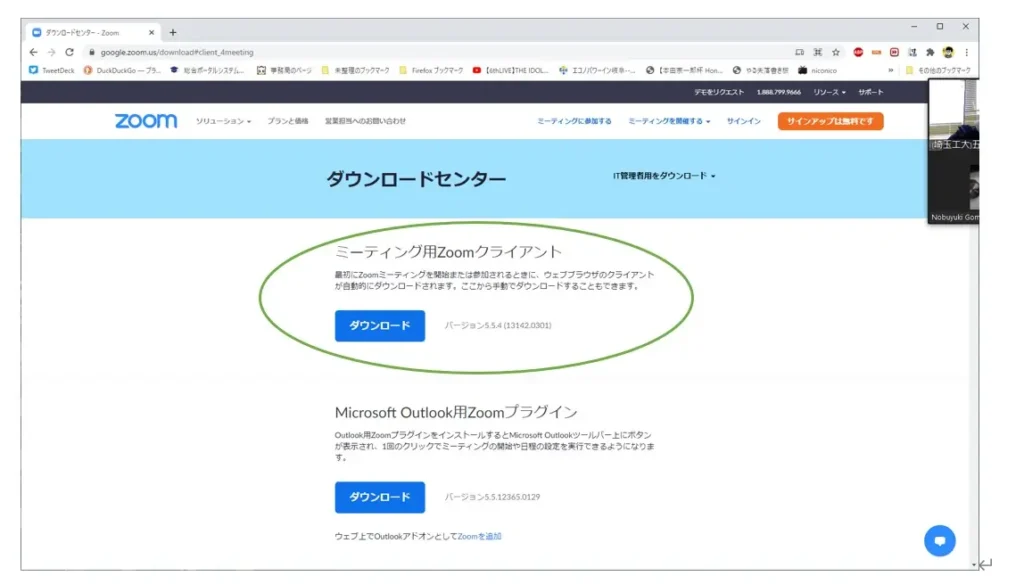Click the red ABP adblock extension icon
This screenshot has width=1024, height=584.
(x=858, y=52)
